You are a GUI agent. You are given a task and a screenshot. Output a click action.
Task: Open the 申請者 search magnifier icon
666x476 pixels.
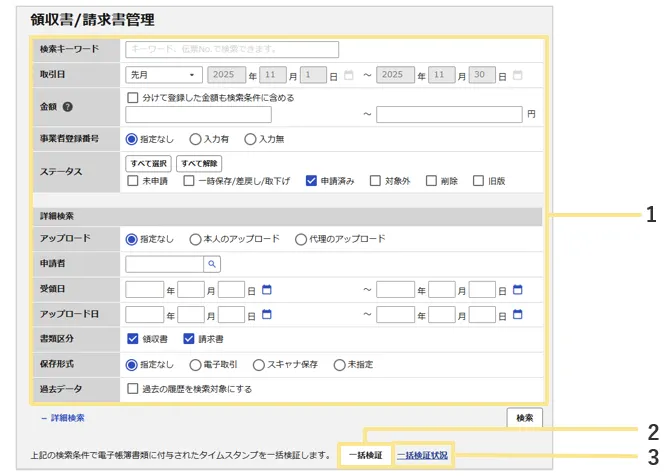pyautogui.click(x=211, y=264)
